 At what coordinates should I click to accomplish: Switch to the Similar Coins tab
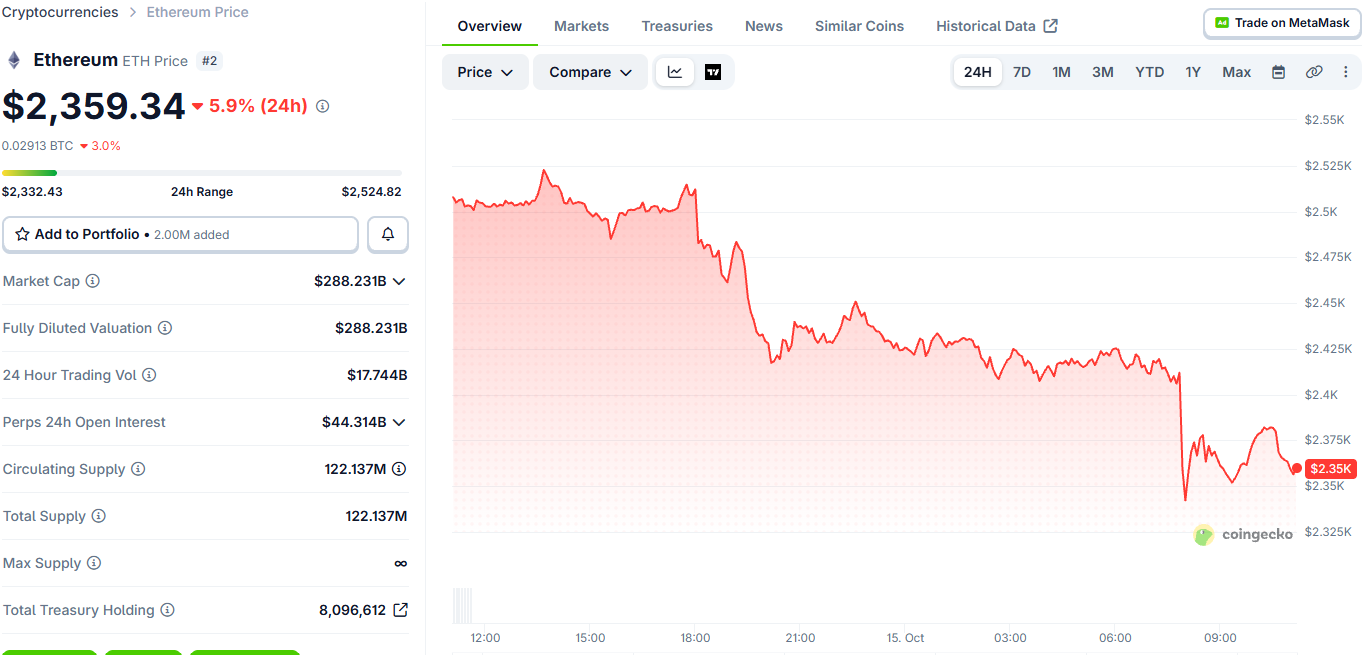[x=859, y=26]
